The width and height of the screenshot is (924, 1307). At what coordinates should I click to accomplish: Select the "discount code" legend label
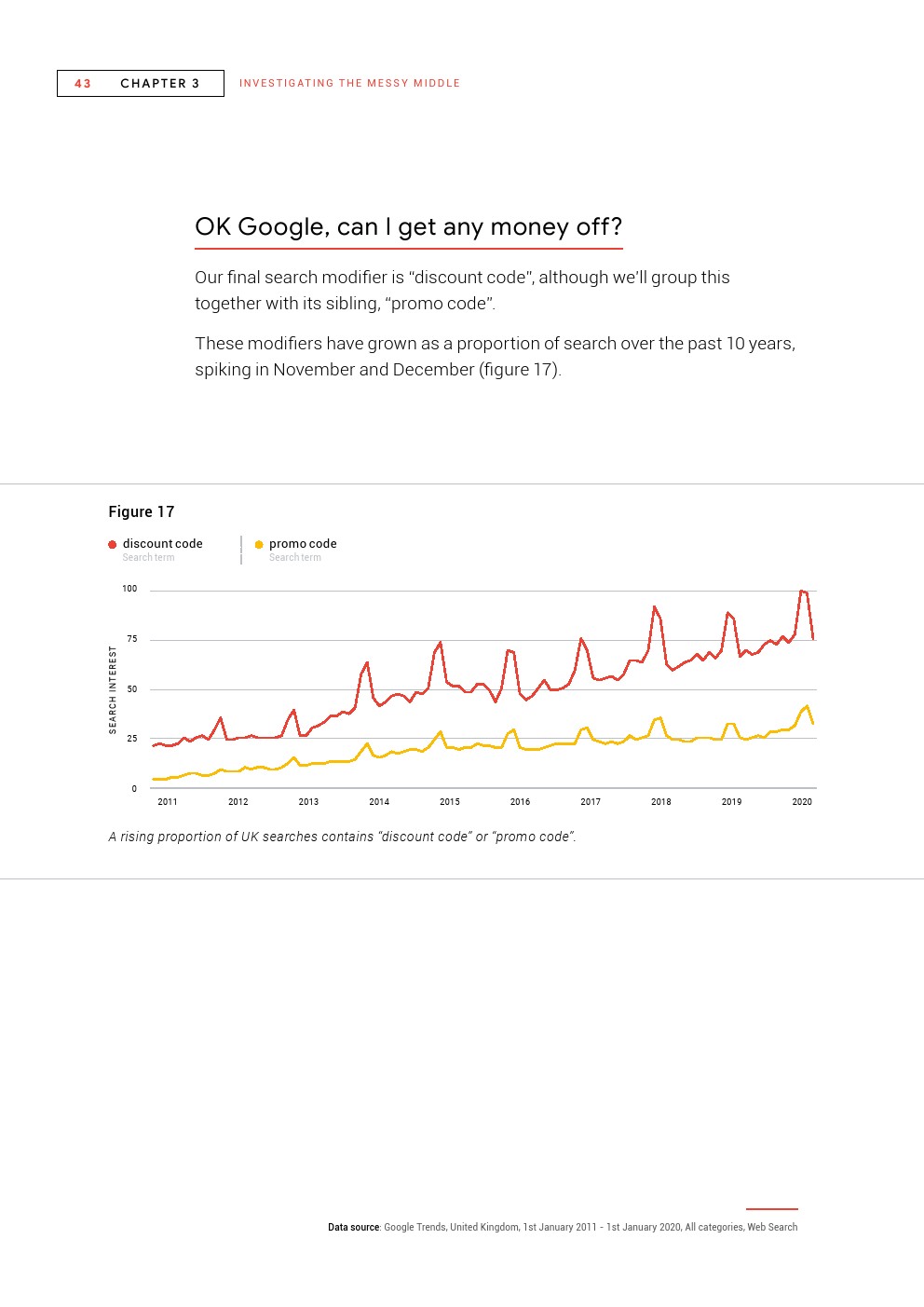click(162, 544)
